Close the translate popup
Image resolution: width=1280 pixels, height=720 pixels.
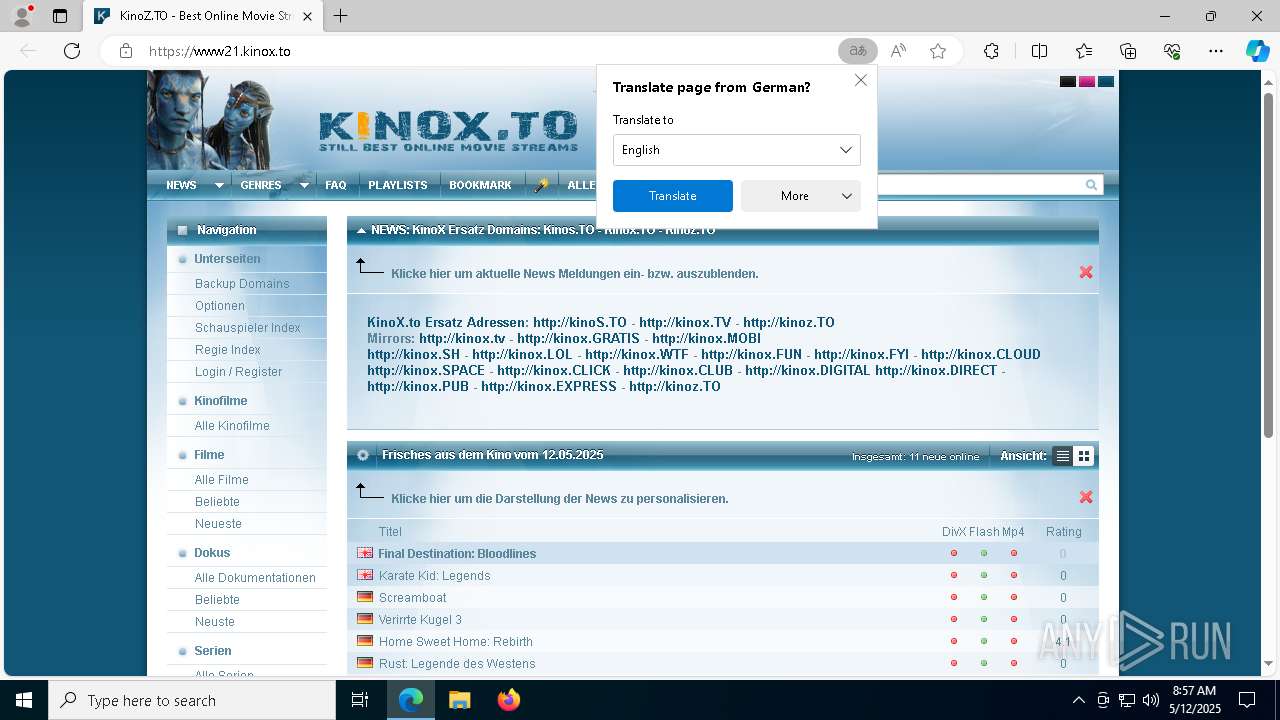(860, 80)
